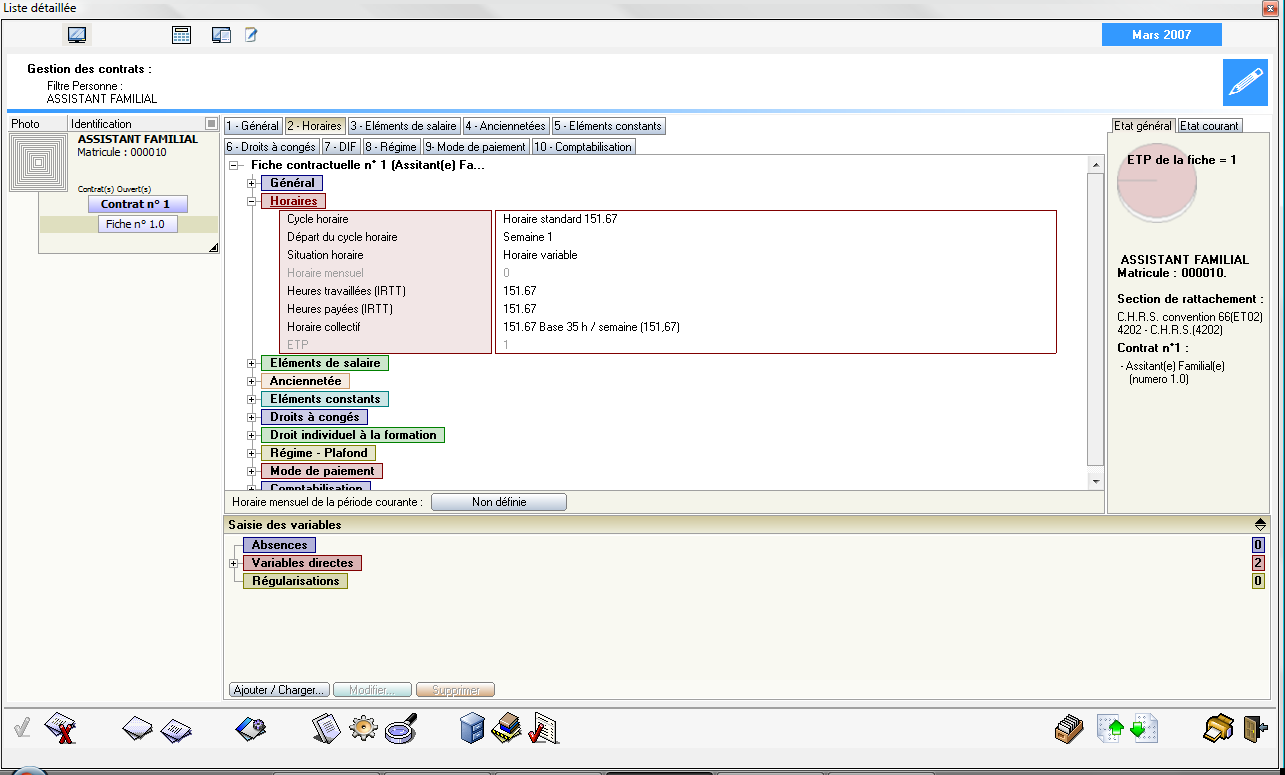
Task: Expand the Général tree node
Action: pyautogui.click(x=252, y=183)
